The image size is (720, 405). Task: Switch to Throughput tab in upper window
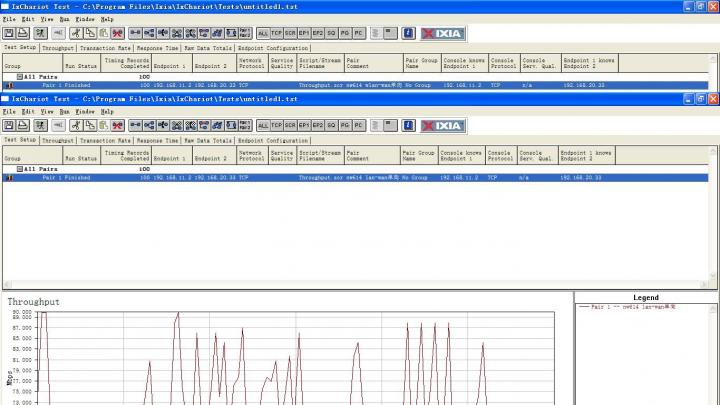pos(58,48)
